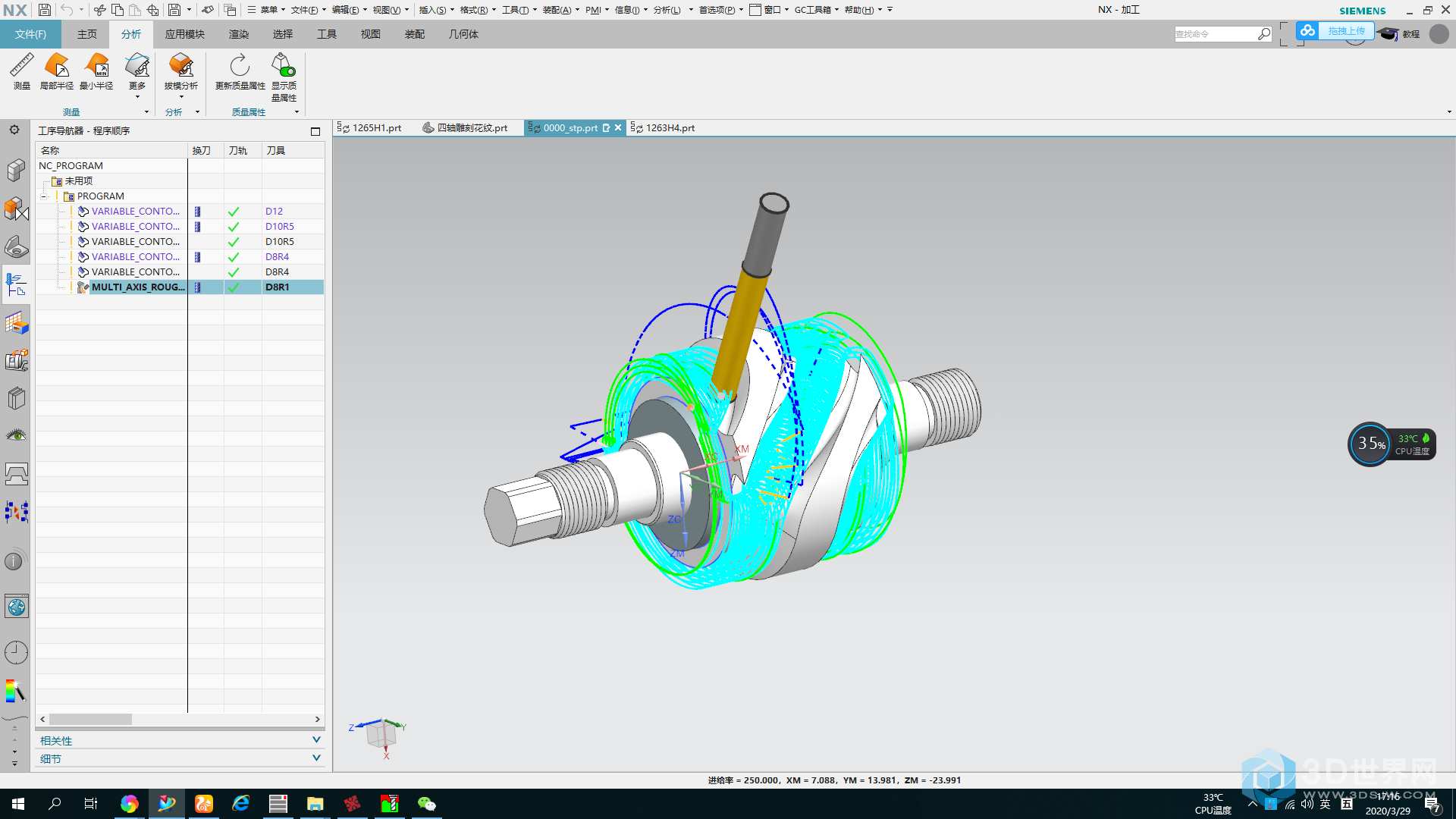Viewport: 1456px width, 819px height.
Task: Open the web browser globe sidebar icon
Action: 16,607
